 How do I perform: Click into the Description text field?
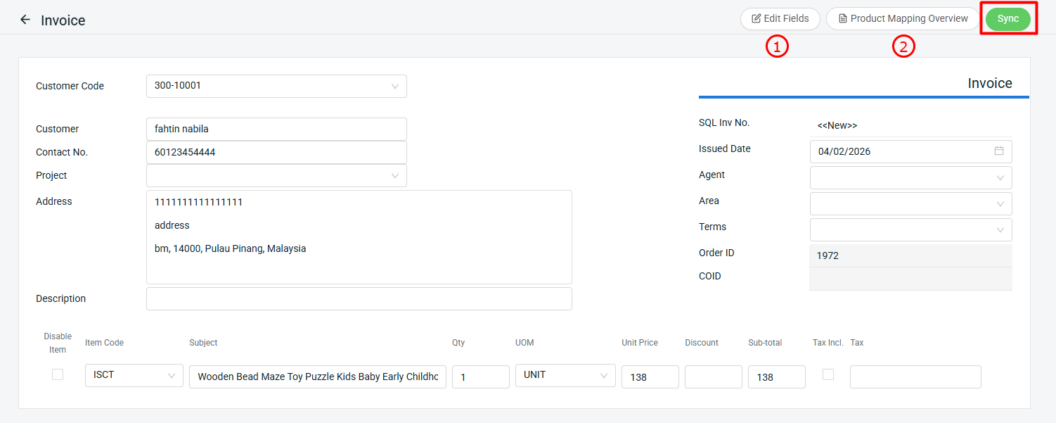[358, 299]
